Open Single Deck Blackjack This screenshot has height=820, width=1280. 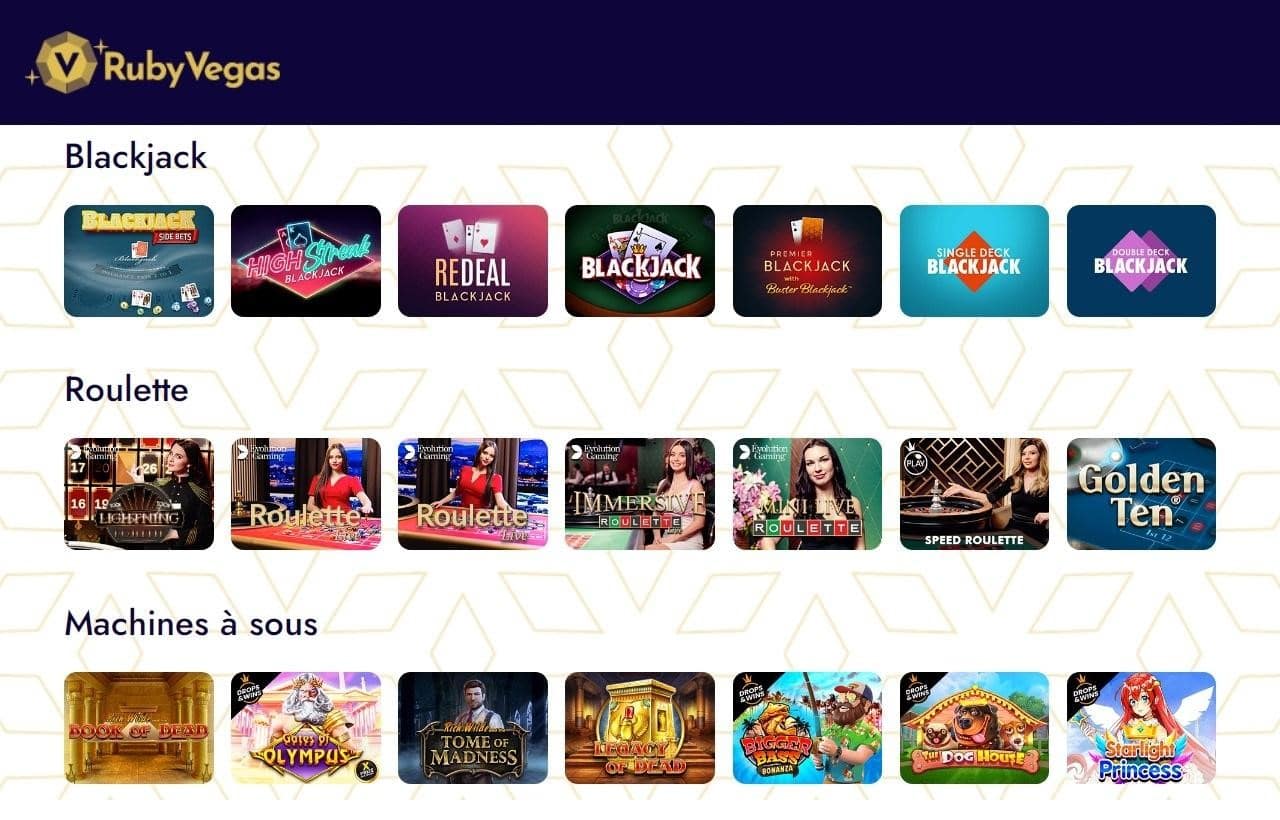974,261
